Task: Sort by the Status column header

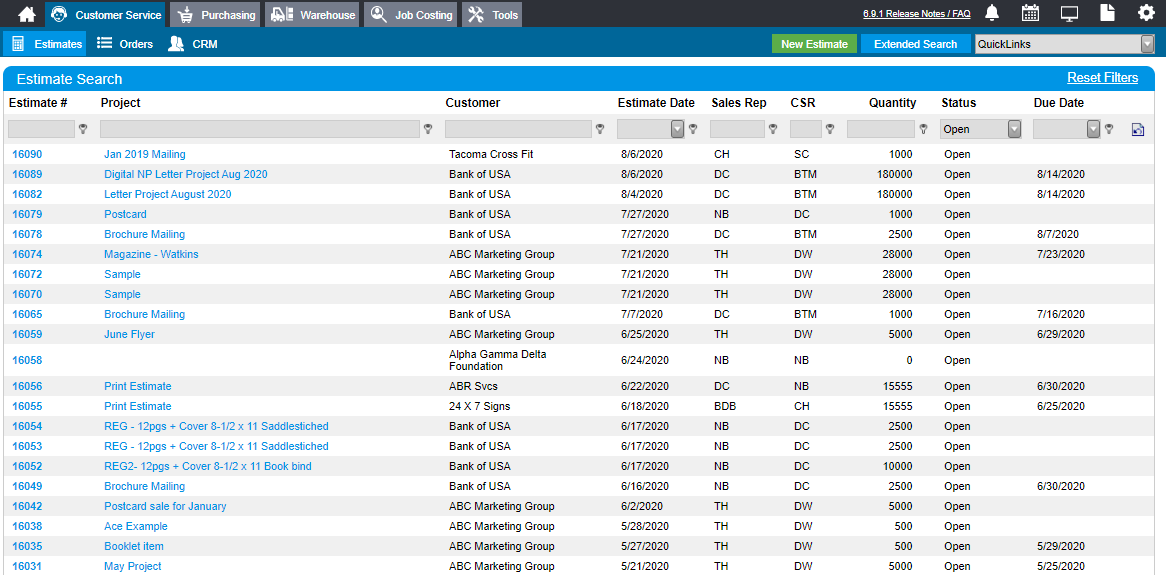Action: pos(959,103)
